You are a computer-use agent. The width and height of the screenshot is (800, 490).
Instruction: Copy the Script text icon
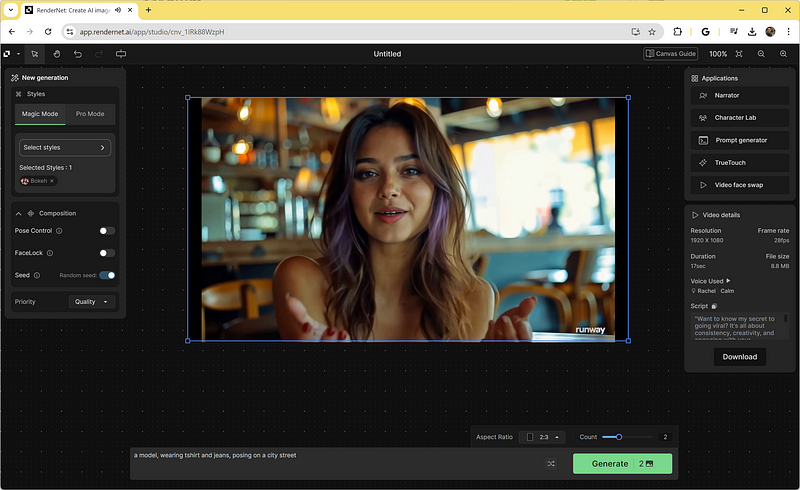(x=714, y=306)
